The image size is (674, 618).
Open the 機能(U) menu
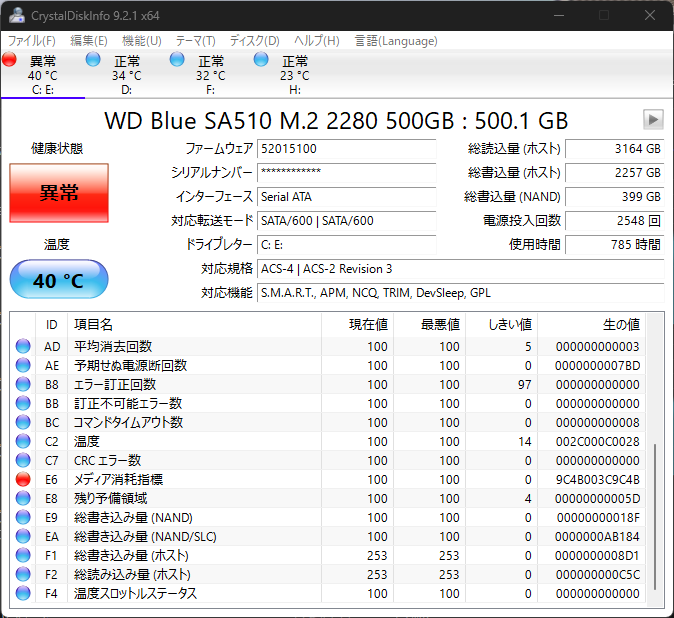(x=141, y=41)
